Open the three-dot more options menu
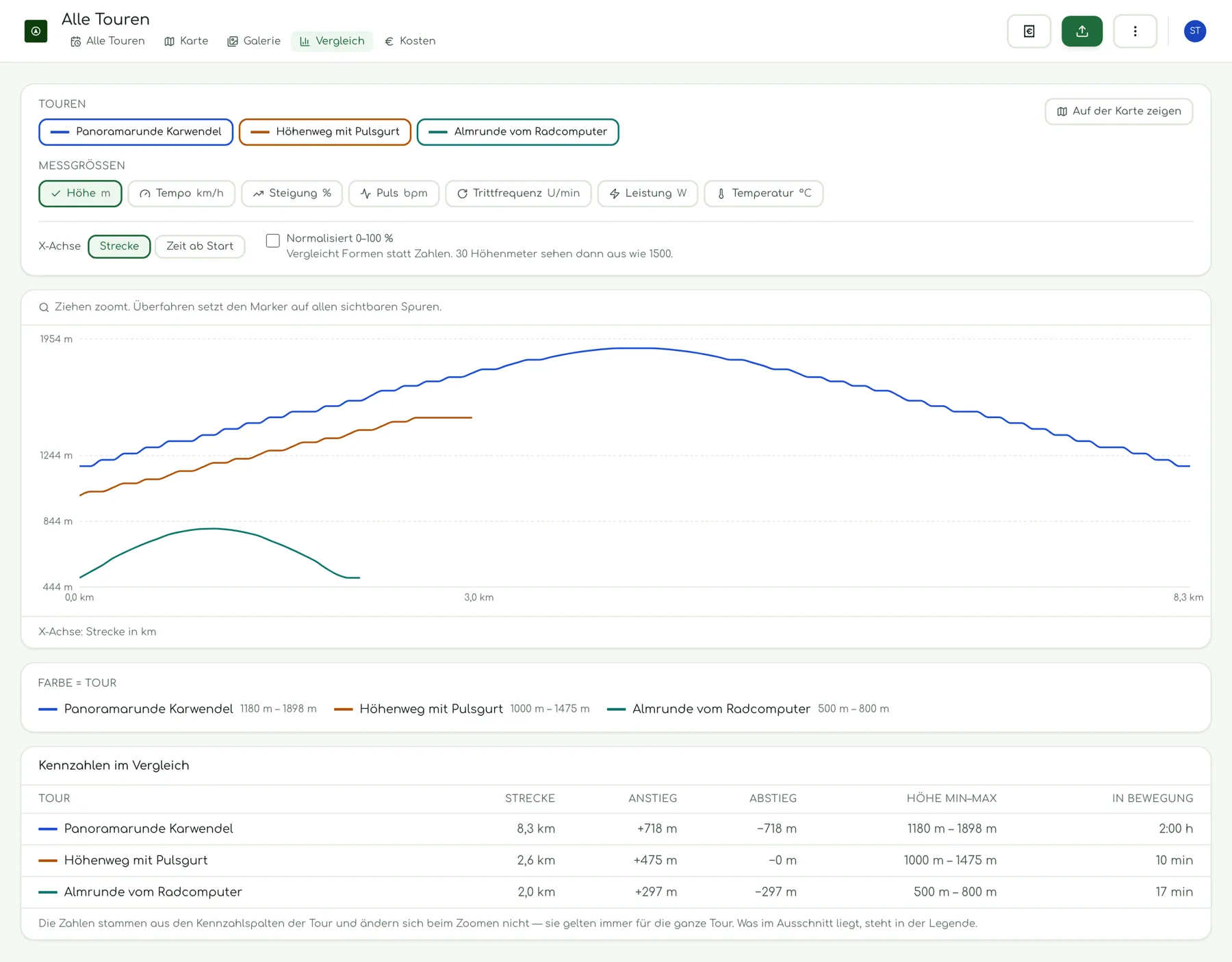Image resolution: width=1232 pixels, height=962 pixels. point(1135,31)
